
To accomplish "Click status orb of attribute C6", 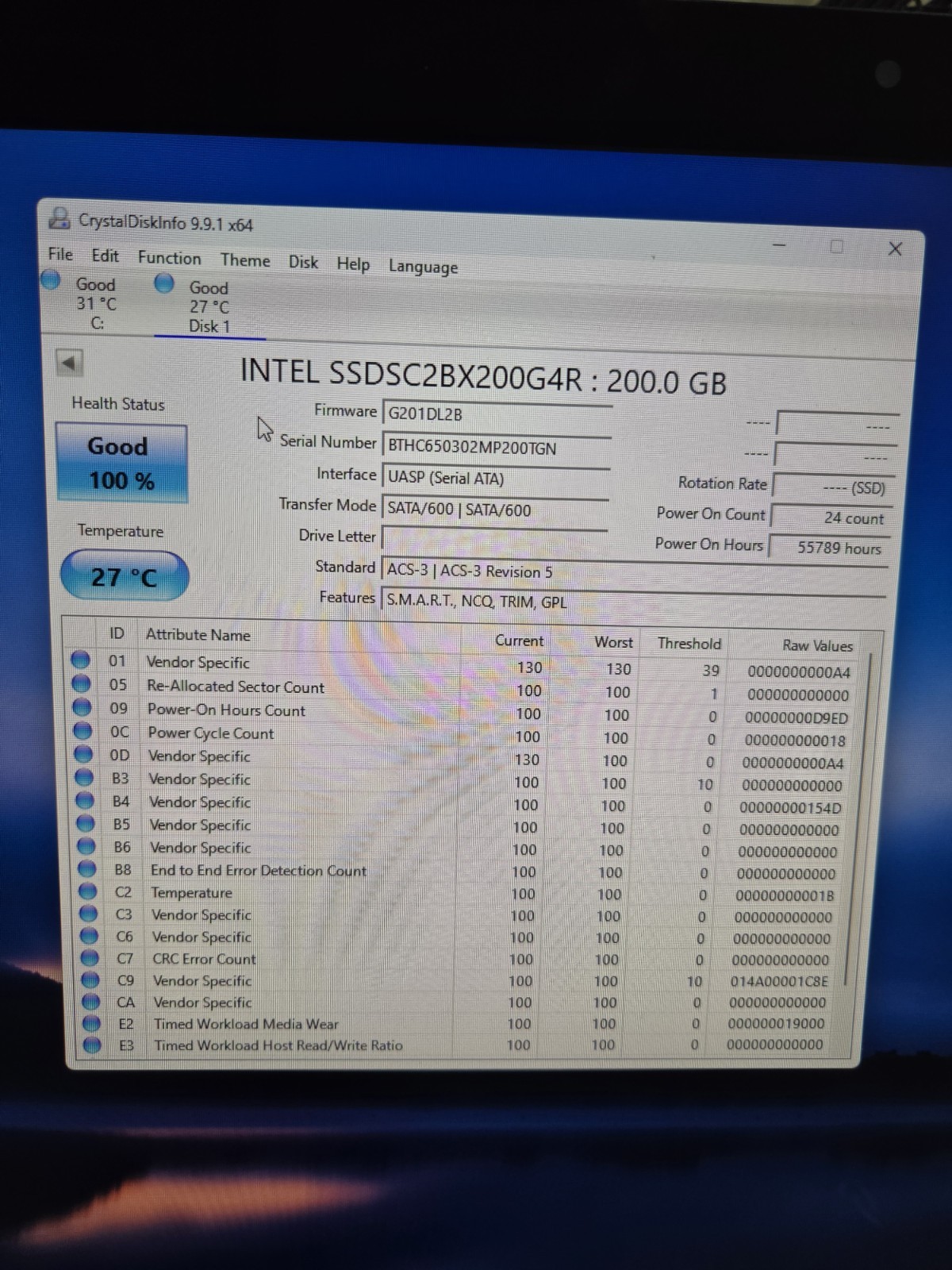I will 90,936.
